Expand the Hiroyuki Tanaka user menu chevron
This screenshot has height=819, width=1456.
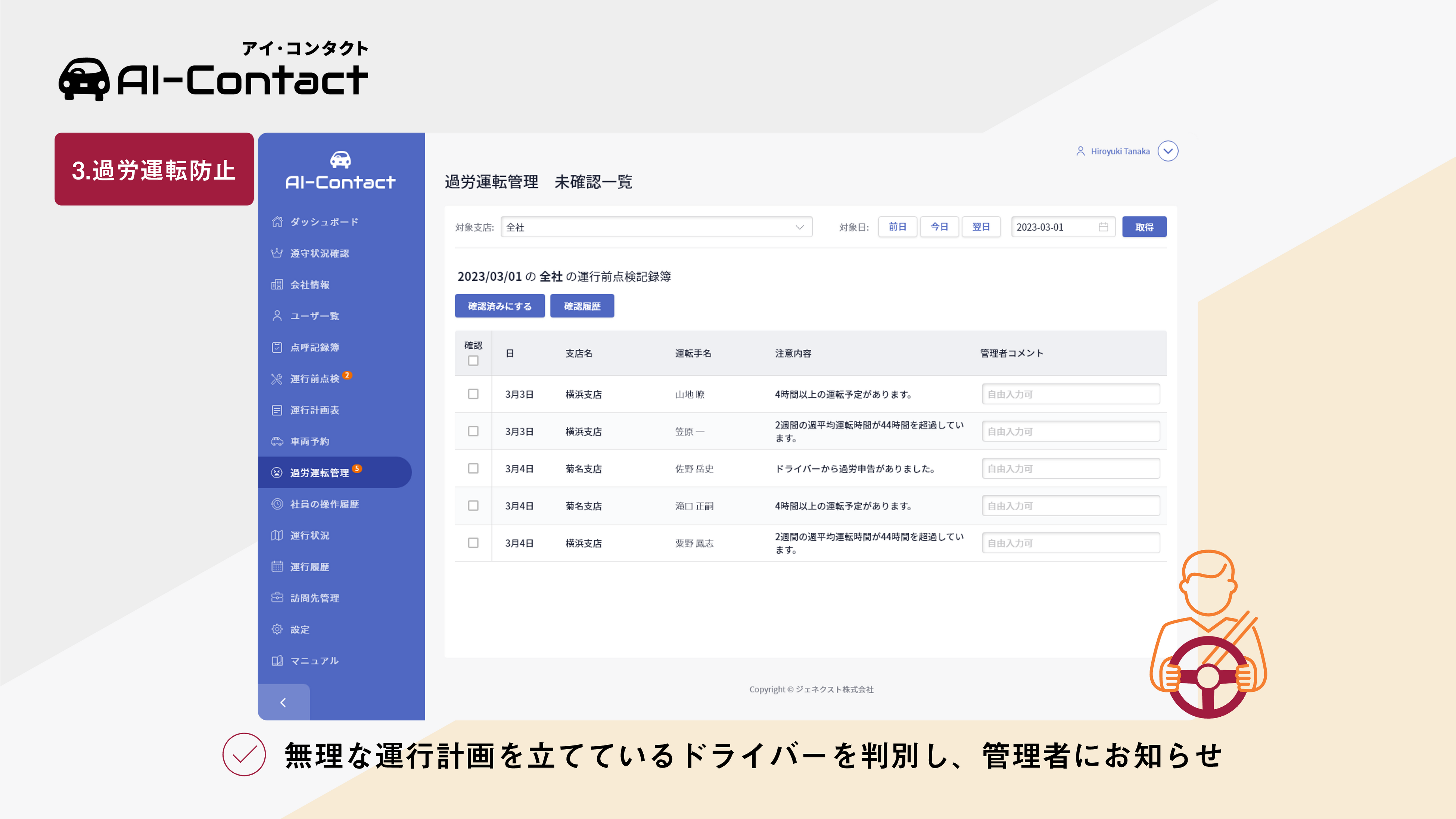(1168, 151)
